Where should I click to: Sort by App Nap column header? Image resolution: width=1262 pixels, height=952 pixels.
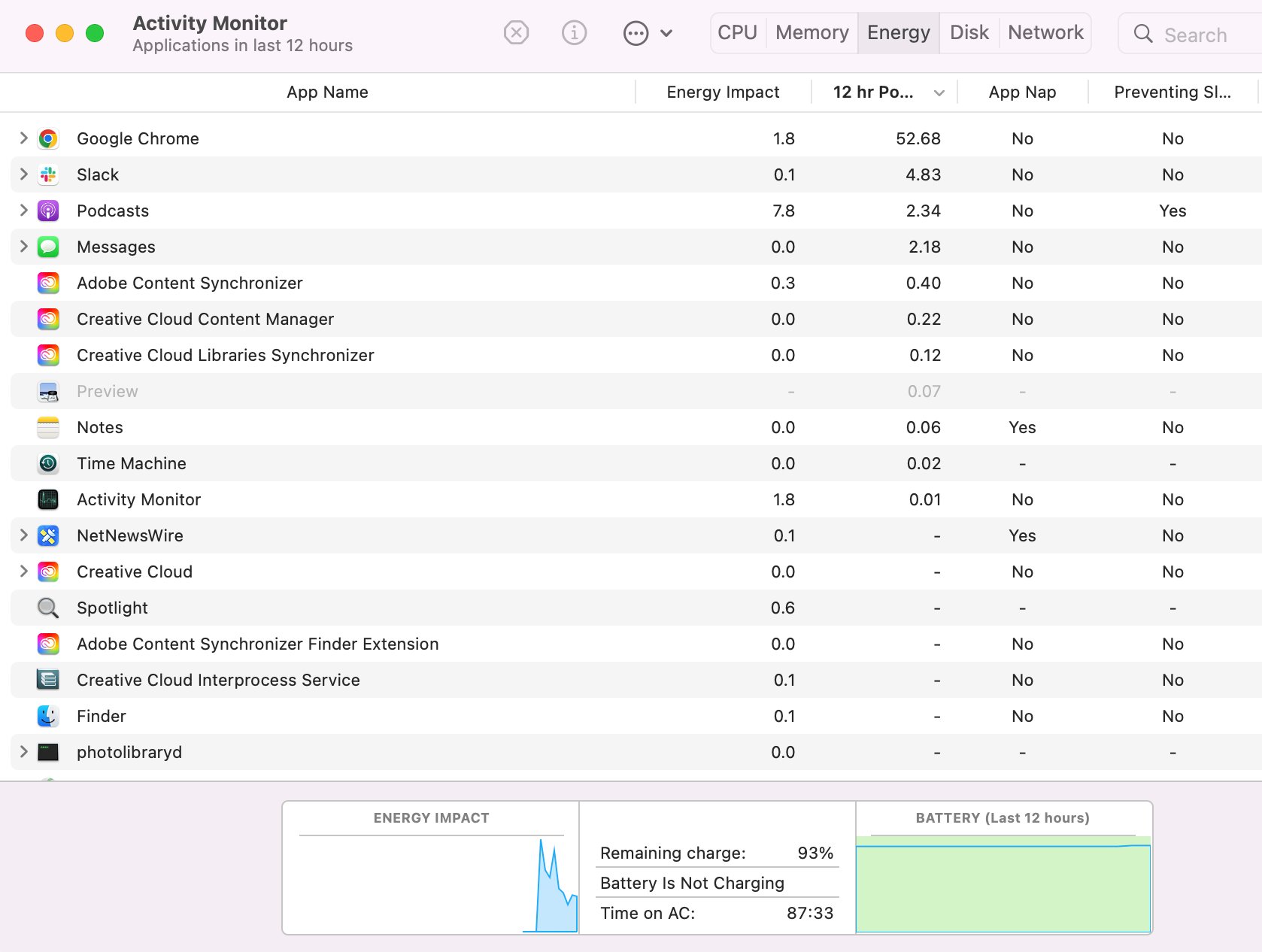pyautogui.click(x=1021, y=92)
